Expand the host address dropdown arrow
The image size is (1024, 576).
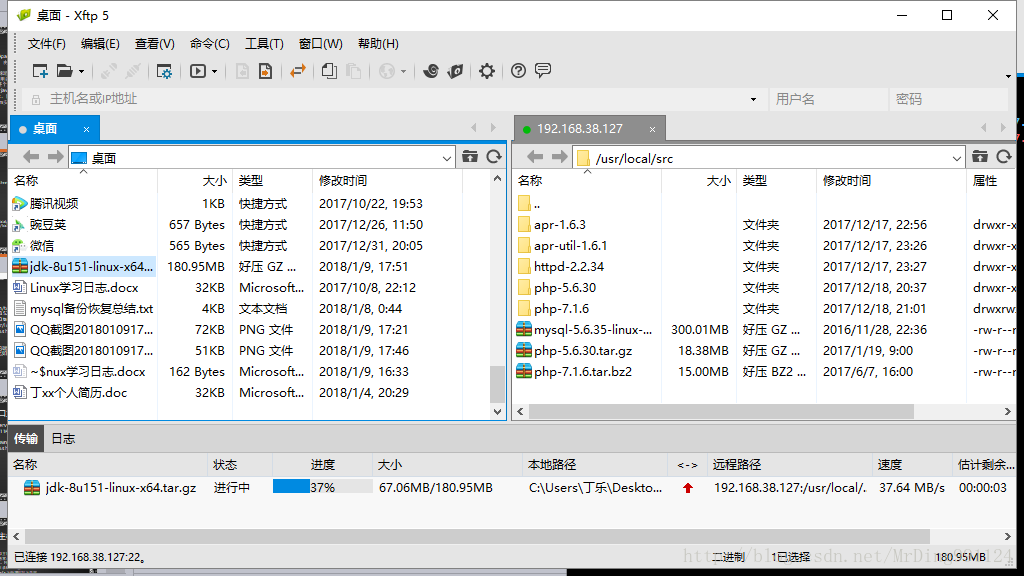click(x=753, y=99)
